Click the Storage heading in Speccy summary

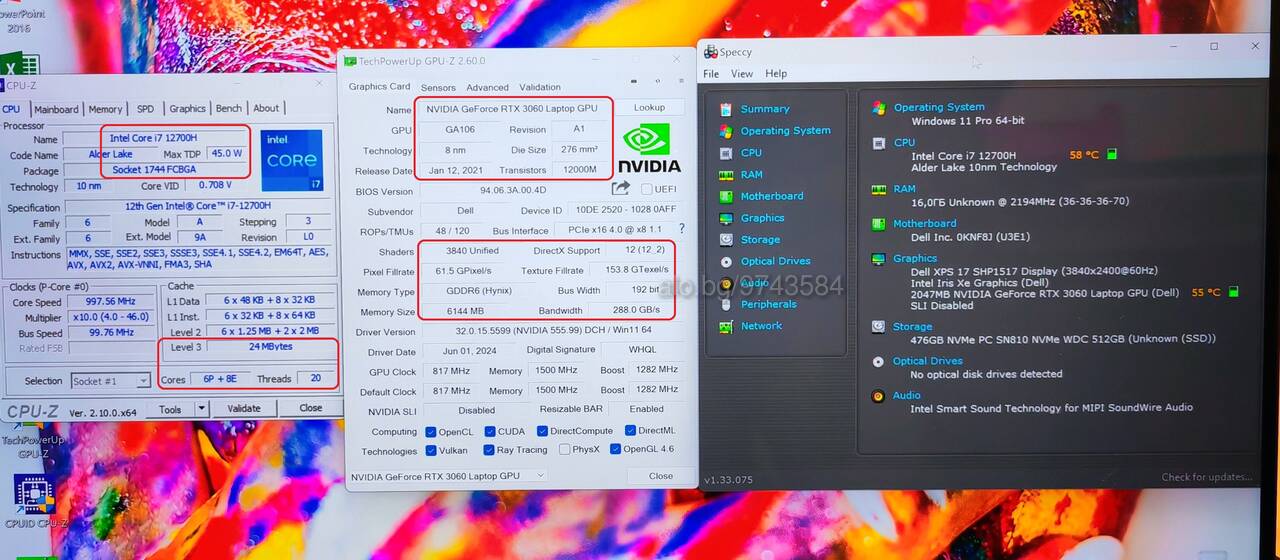tap(913, 326)
